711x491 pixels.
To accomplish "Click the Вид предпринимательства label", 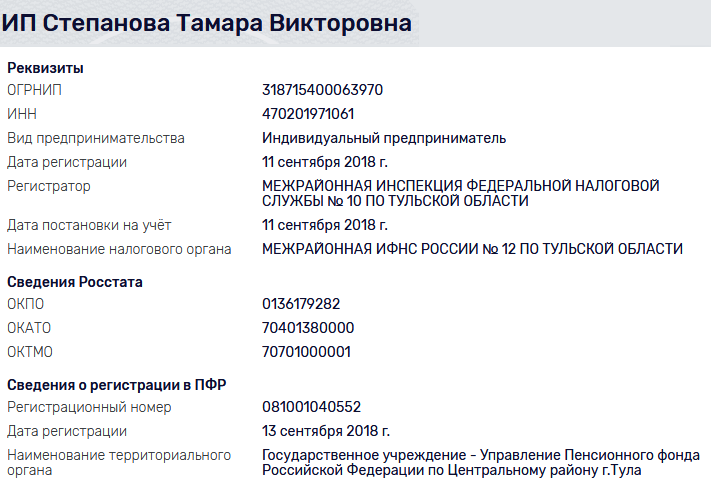I will pyautogui.click(x=96, y=138).
